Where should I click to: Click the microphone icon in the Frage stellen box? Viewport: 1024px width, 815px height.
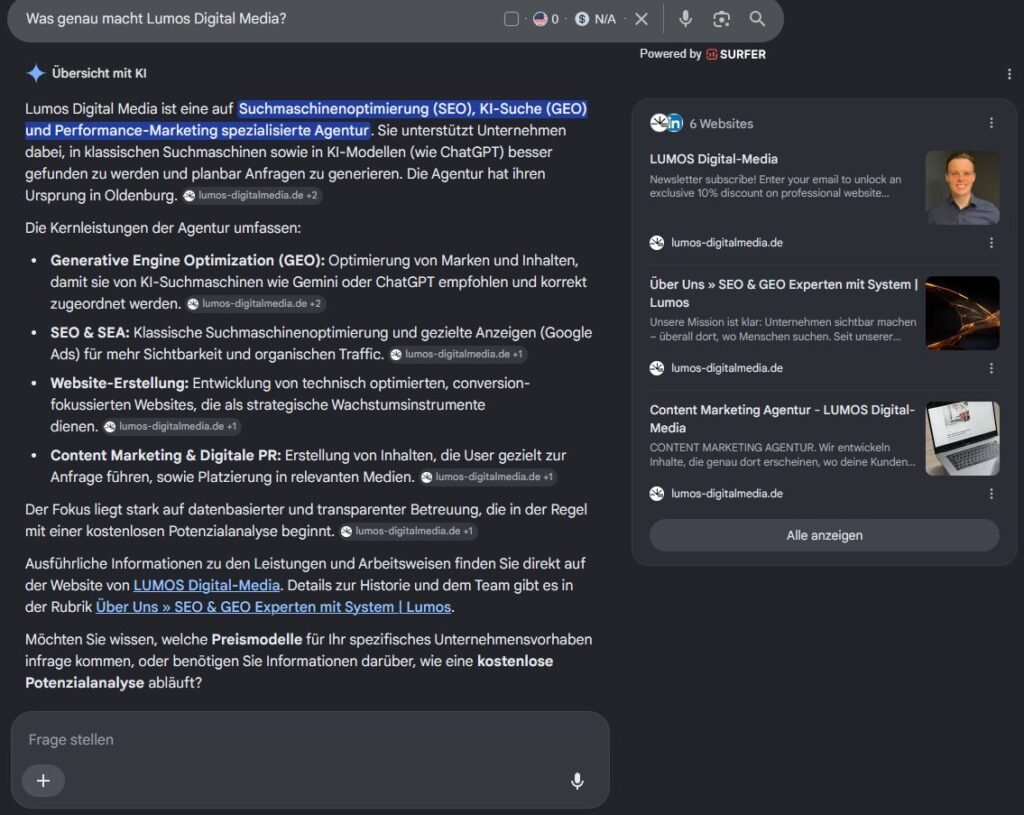click(x=577, y=781)
